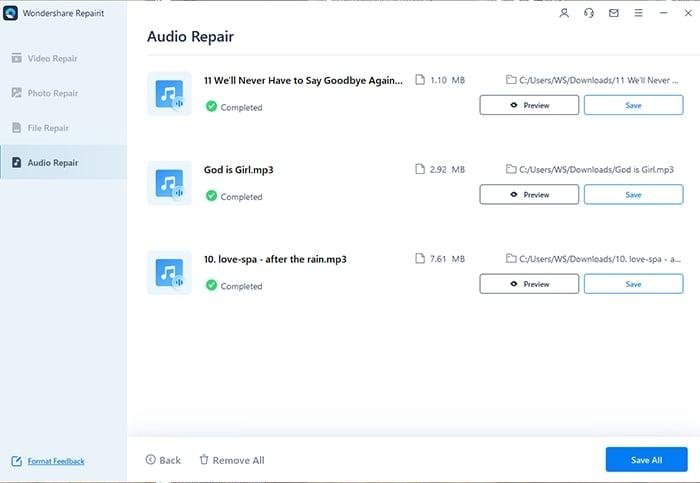The width and height of the screenshot is (700, 483).
Task: Open the support headset icon
Action: (589, 13)
